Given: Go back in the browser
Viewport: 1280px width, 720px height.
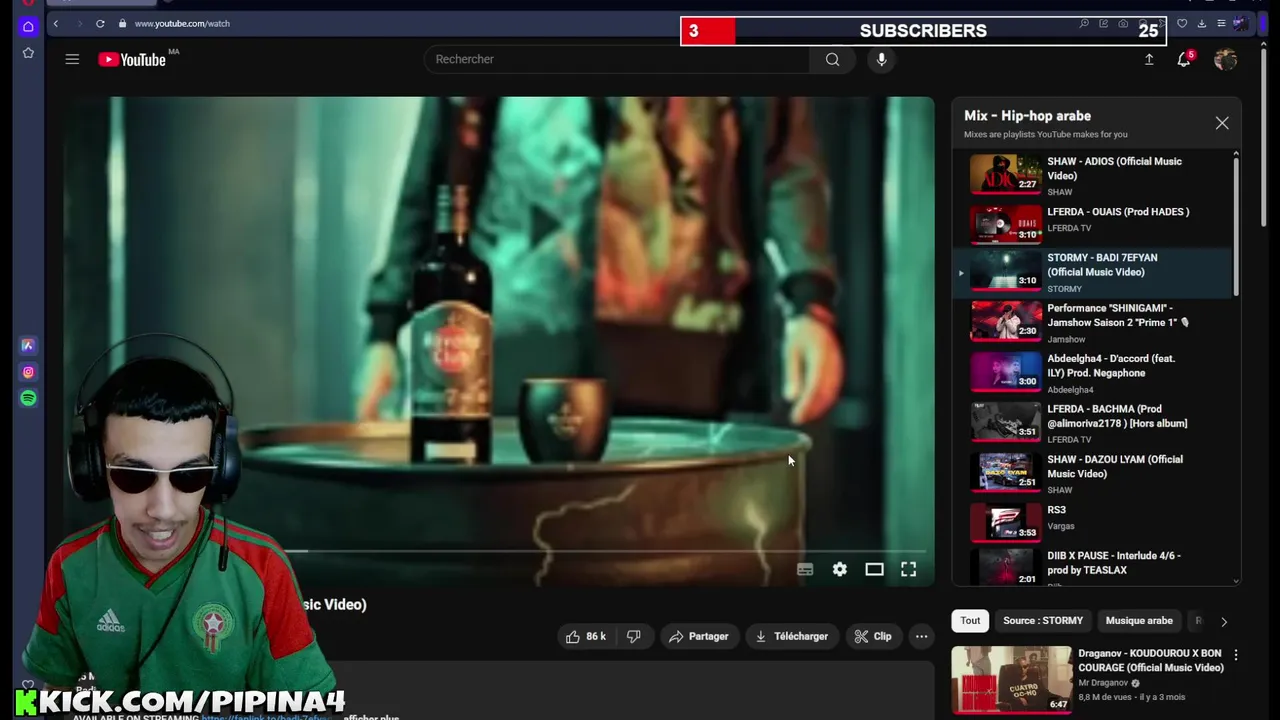Looking at the screenshot, I should coord(56,23).
